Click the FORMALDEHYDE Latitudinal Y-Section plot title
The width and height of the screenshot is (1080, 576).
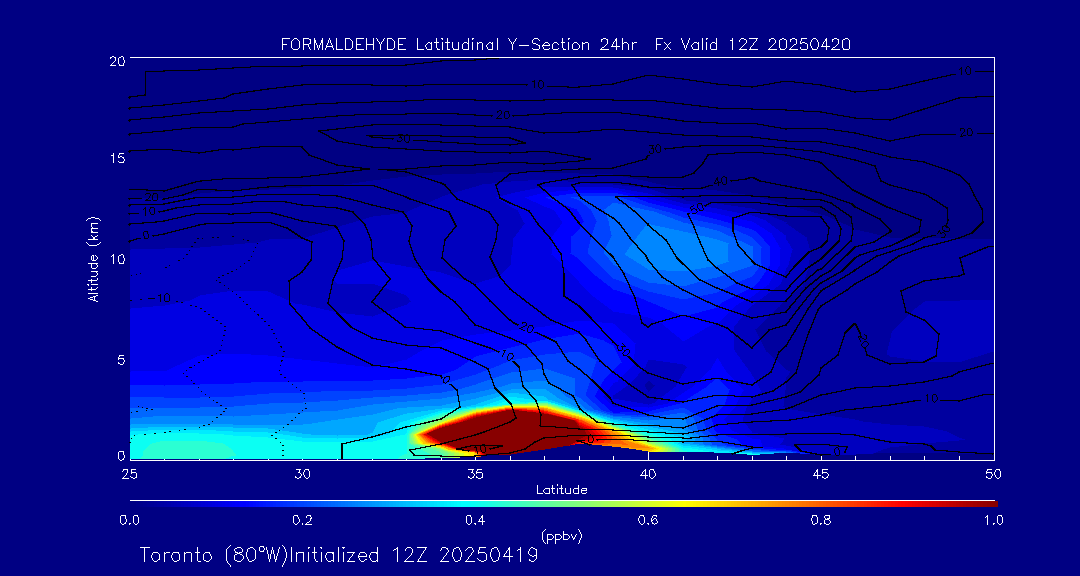tap(566, 44)
